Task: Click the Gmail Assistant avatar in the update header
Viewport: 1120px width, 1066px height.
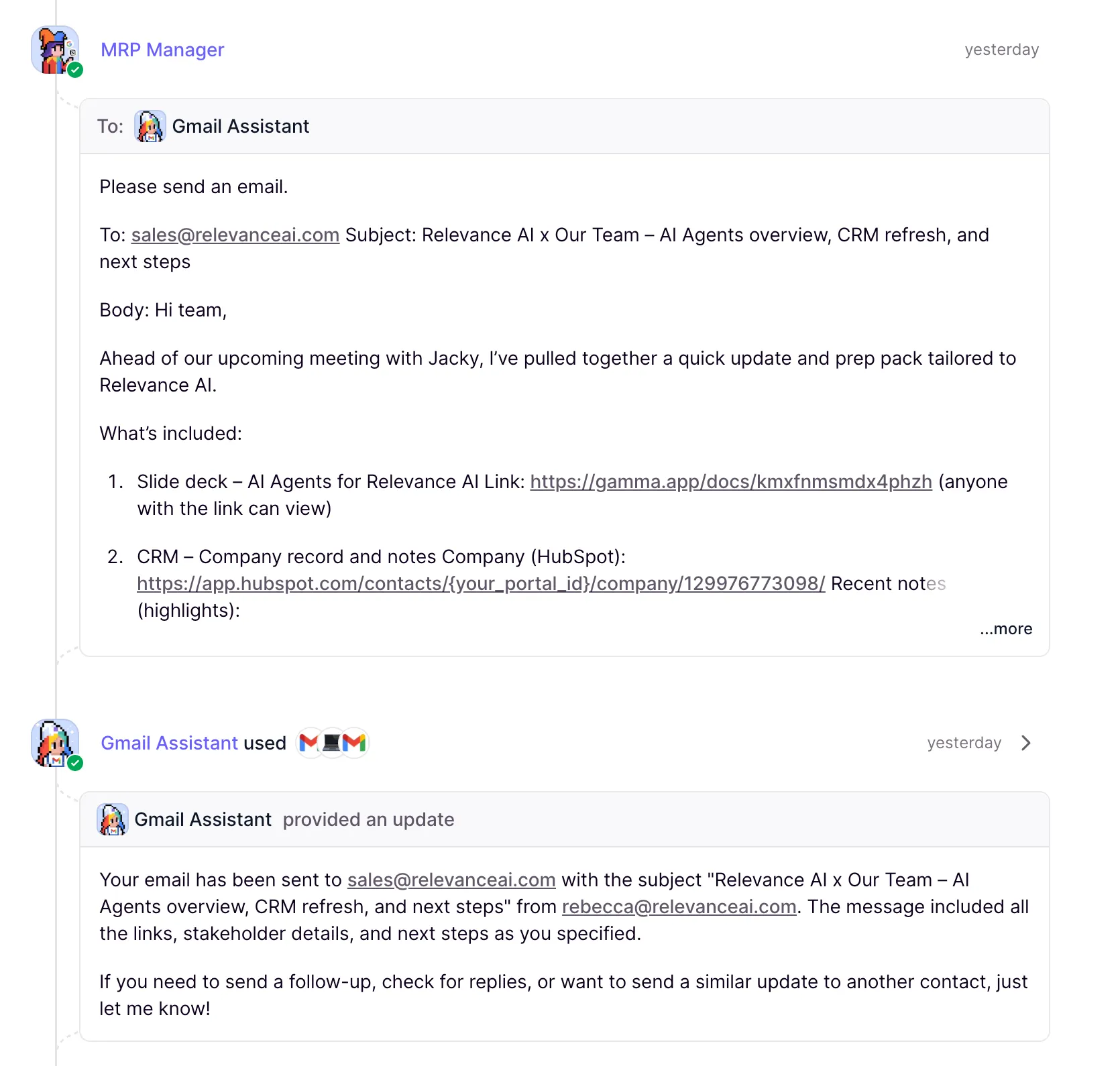Action: (x=112, y=819)
